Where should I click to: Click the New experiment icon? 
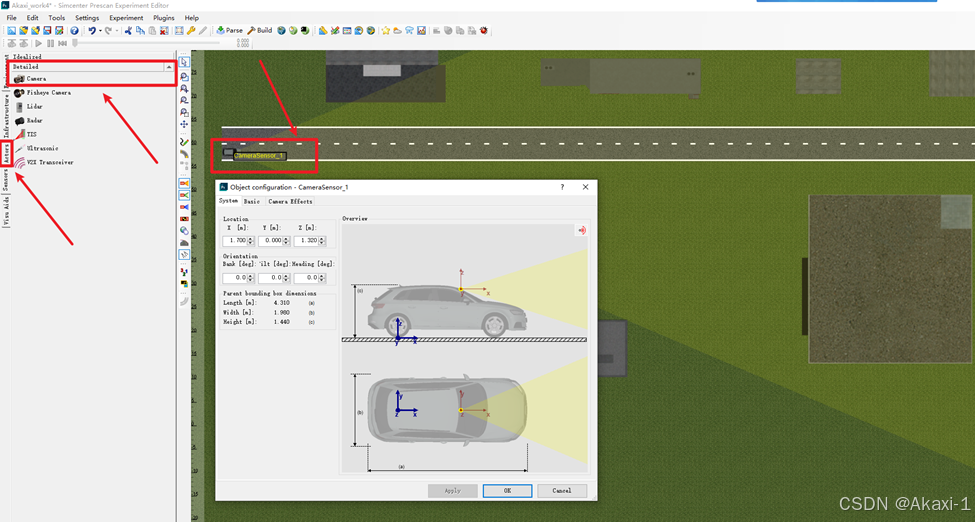tap(11, 30)
